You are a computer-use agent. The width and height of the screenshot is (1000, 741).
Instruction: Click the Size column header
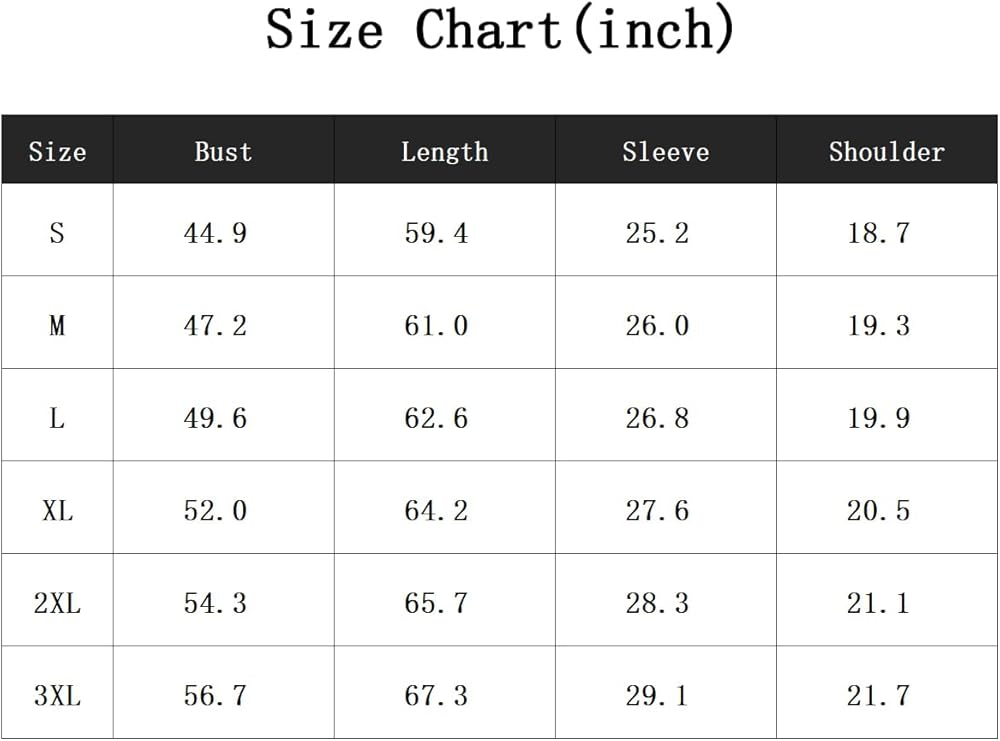pos(57,152)
